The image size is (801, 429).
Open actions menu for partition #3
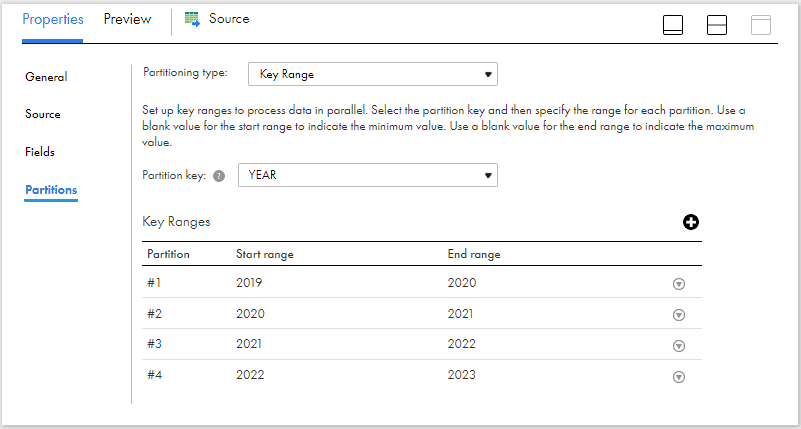coord(678,346)
